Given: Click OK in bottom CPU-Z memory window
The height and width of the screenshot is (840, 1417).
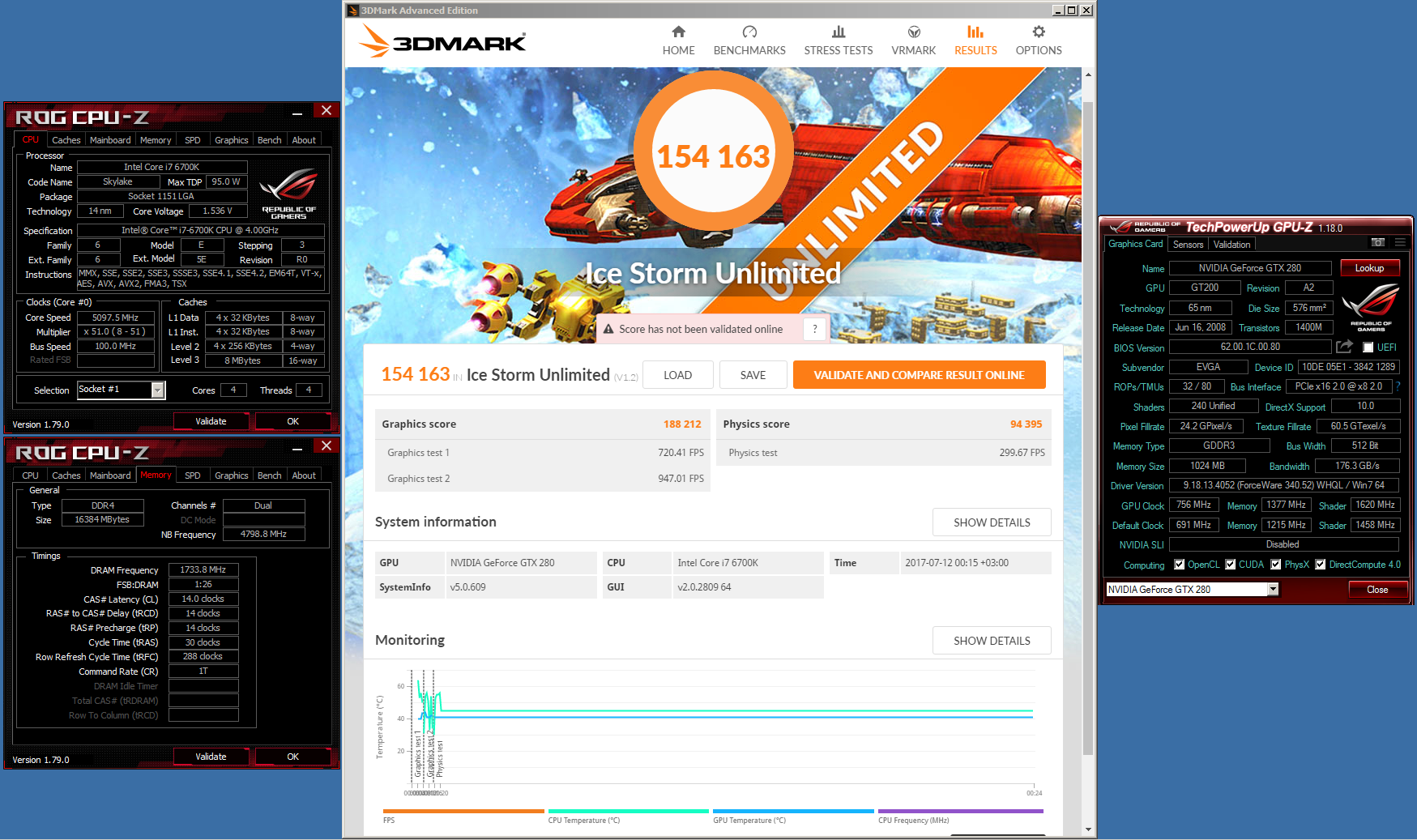Looking at the screenshot, I should (292, 757).
